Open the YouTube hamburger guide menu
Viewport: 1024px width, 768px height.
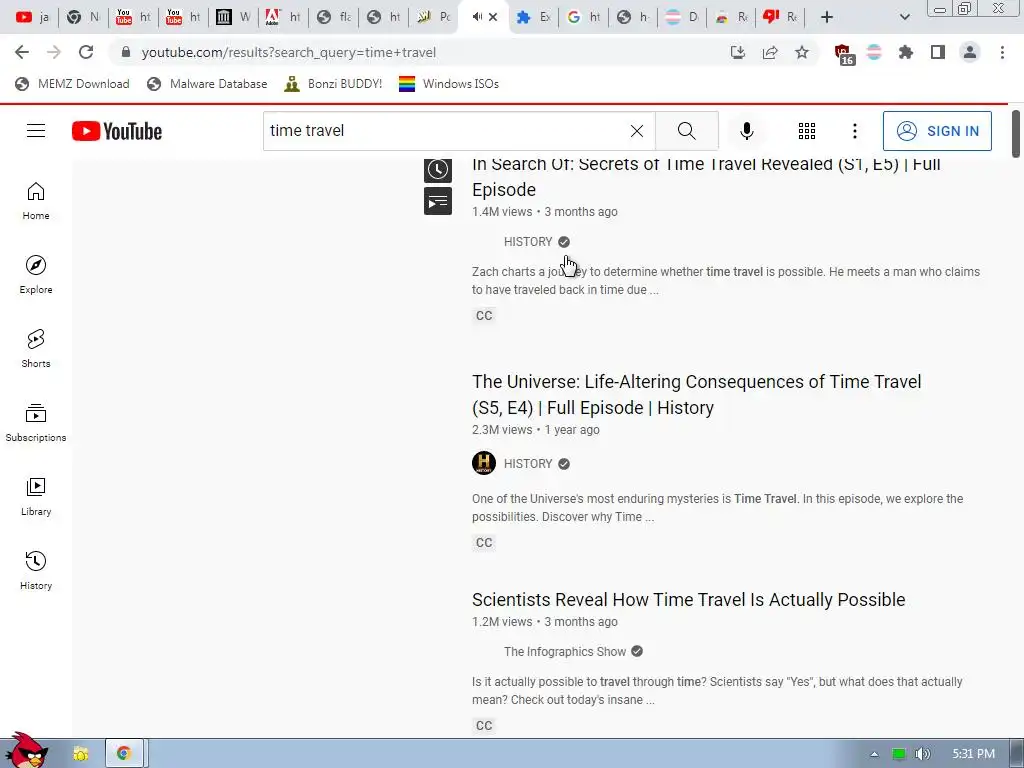click(x=36, y=131)
